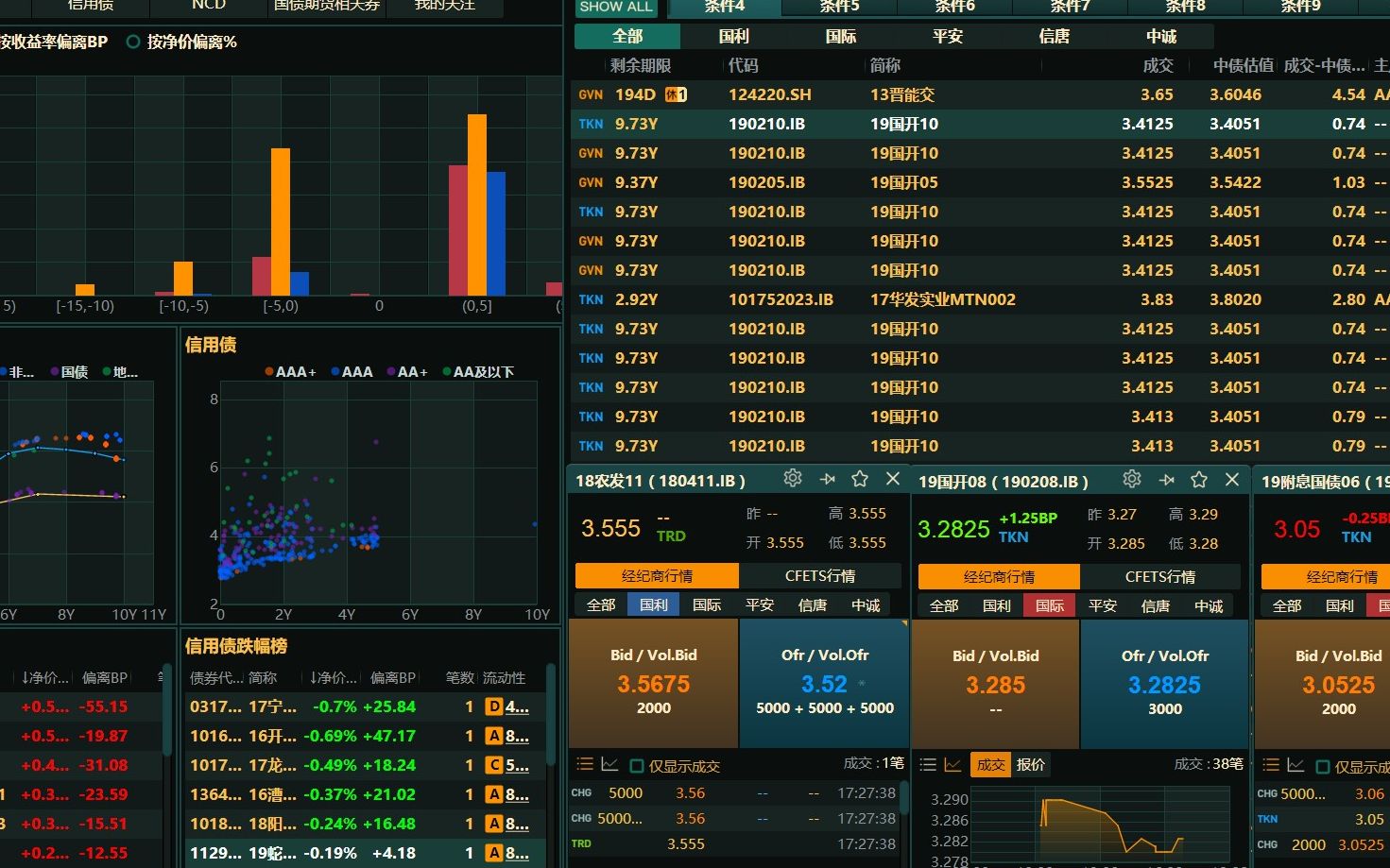Sort trades table by 中债估值 column
The width and height of the screenshot is (1390, 868).
point(1244,65)
